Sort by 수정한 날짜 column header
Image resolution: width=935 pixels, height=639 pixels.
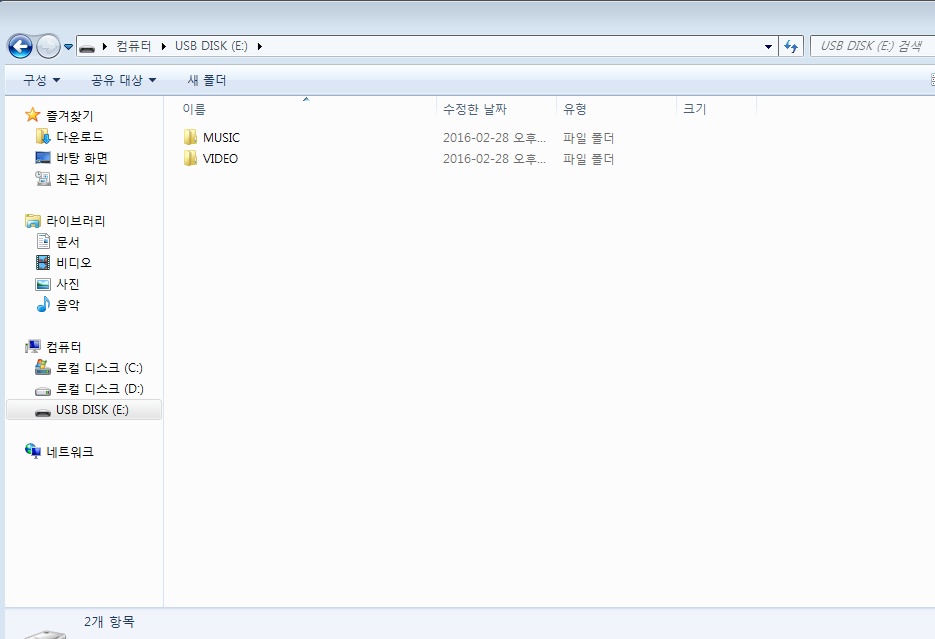(x=475, y=109)
